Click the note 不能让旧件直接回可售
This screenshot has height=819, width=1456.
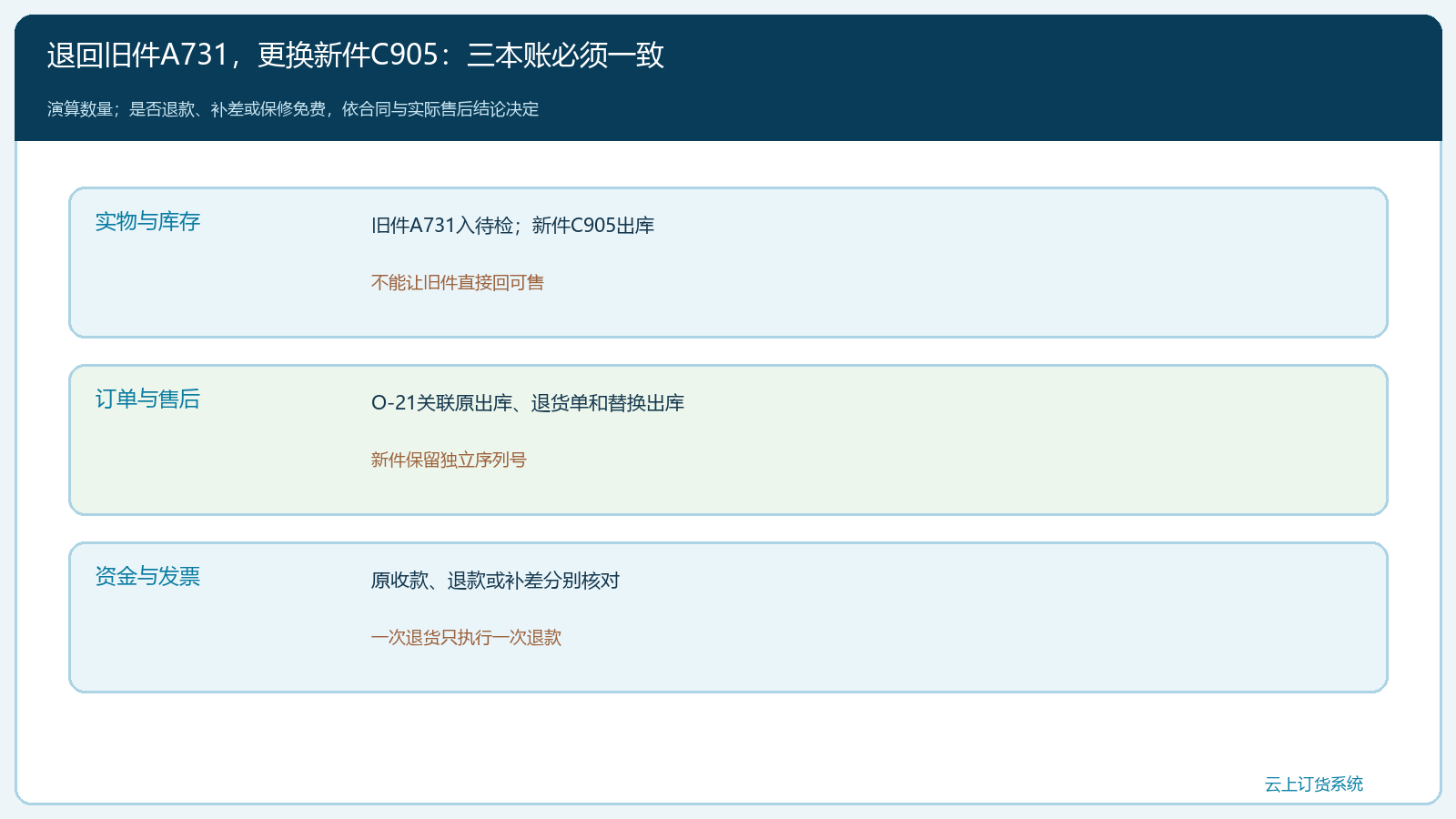coord(458,283)
